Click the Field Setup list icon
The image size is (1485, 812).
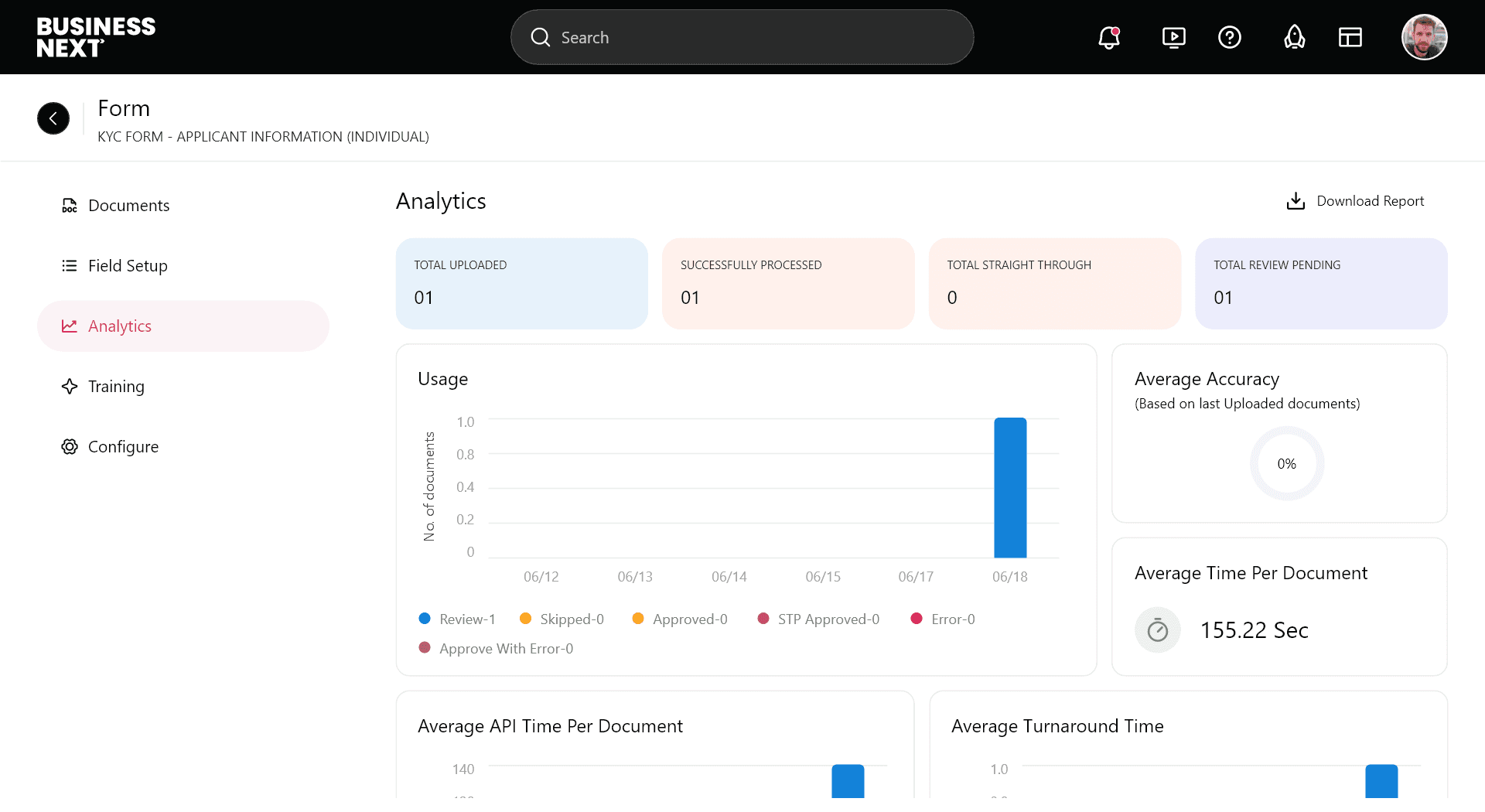click(70, 266)
